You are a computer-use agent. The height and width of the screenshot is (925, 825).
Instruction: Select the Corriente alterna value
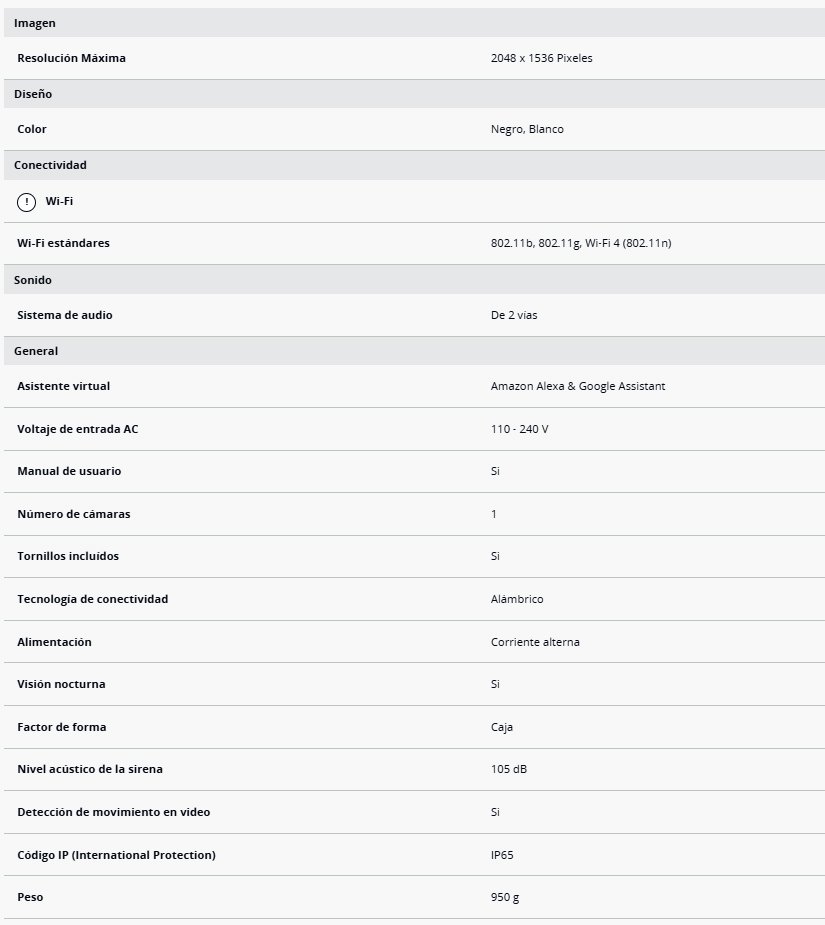pyautogui.click(x=535, y=642)
